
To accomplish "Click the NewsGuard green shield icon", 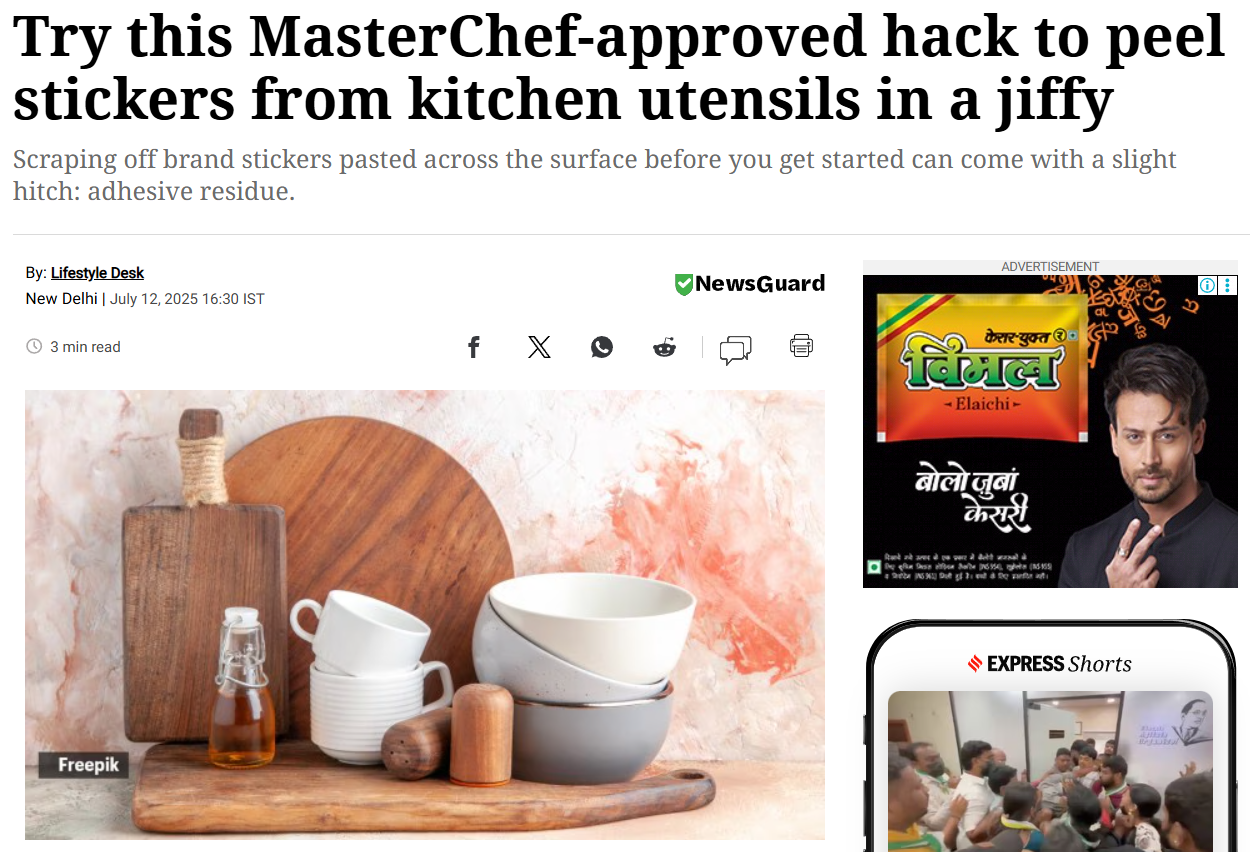I will [684, 284].
